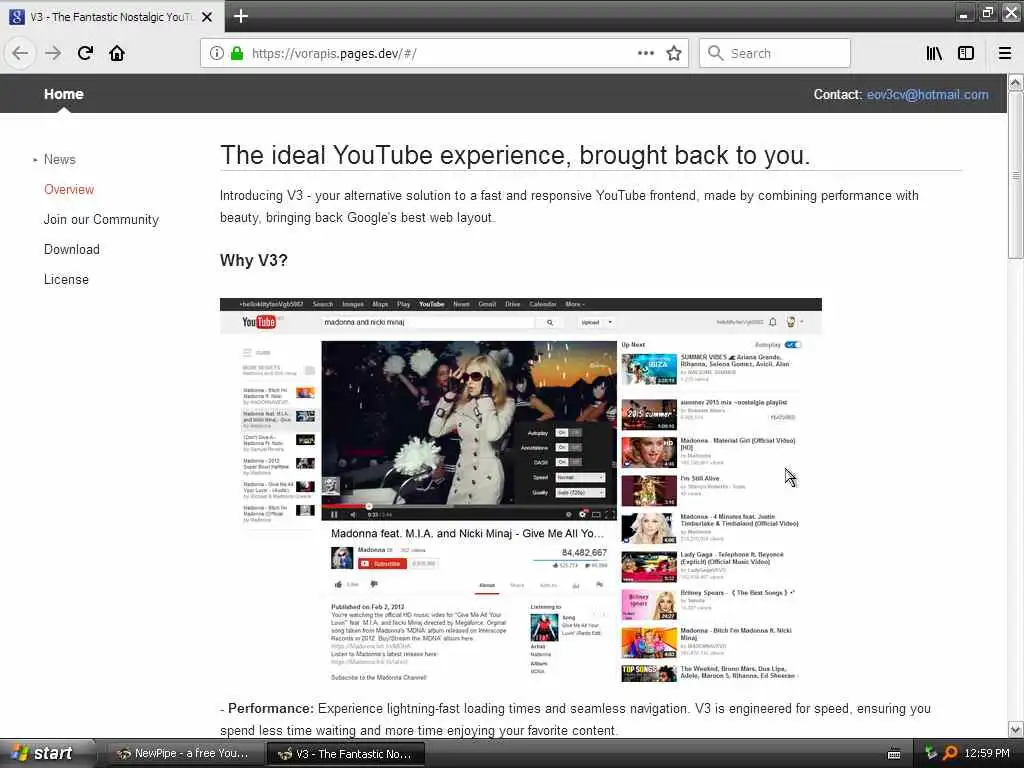Click the page vertical scrollbar thumb
This screenshot has height=768, width=1024.
pos(1016,175)
